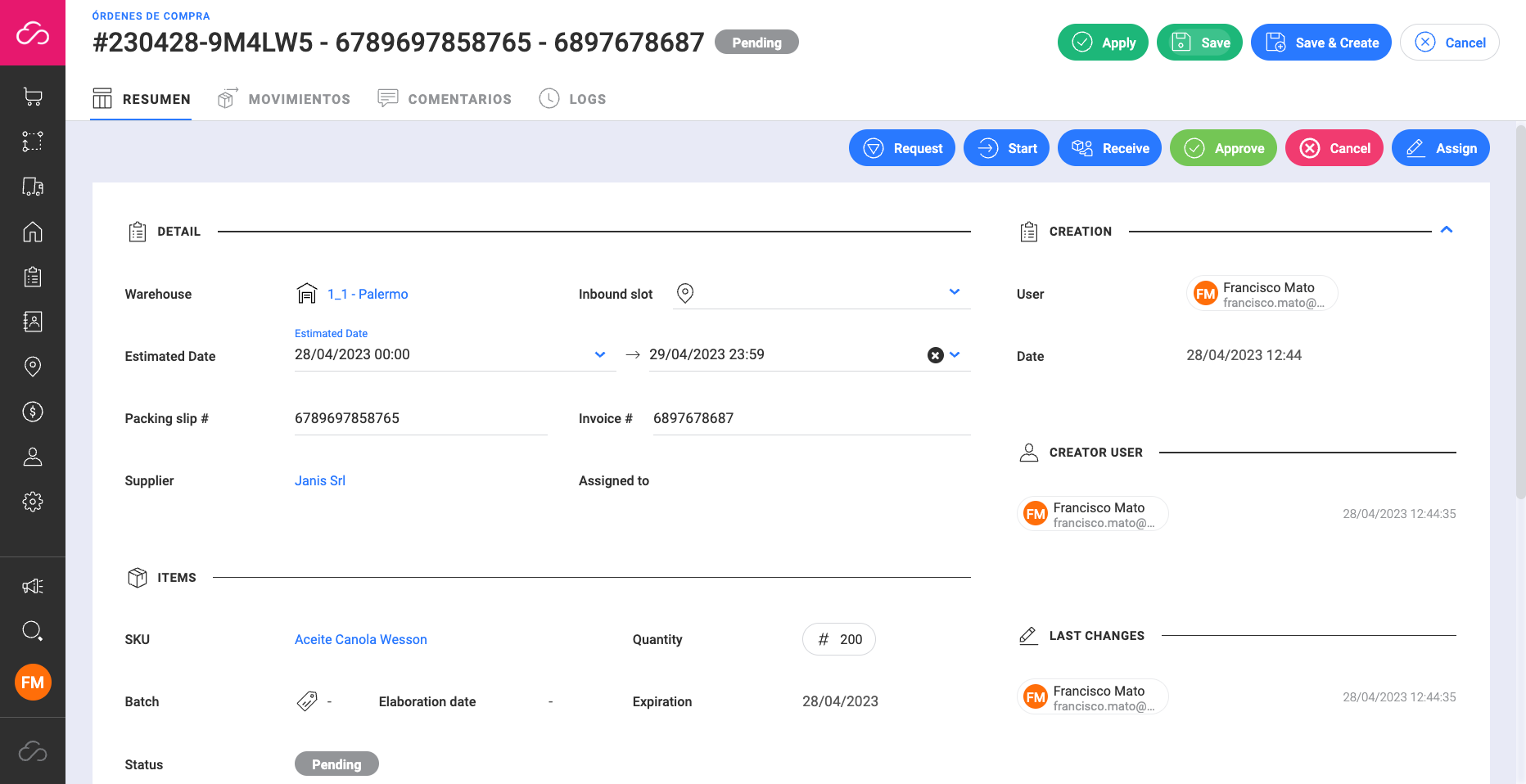Click Francisco Mato chip under Creator User
This screenshot has height=784, width=1526.
point(1092,514)
